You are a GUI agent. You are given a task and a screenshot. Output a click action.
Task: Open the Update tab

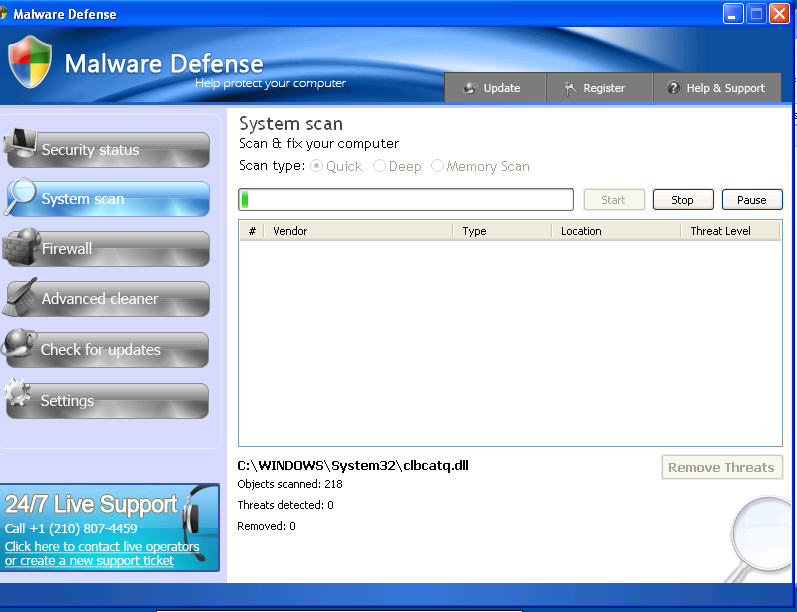click(x=495, y=87)
